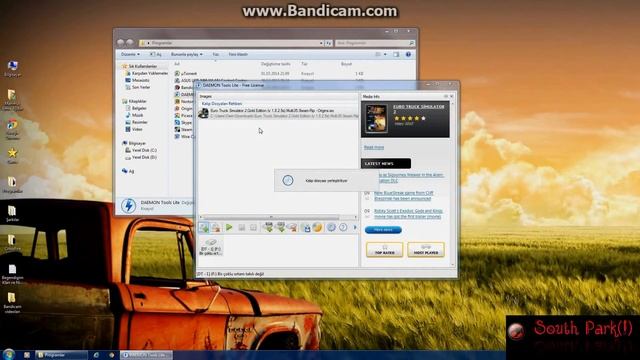Click the Add DT virtual drive icon
The image size is (640, 360).
pos(268,227)
